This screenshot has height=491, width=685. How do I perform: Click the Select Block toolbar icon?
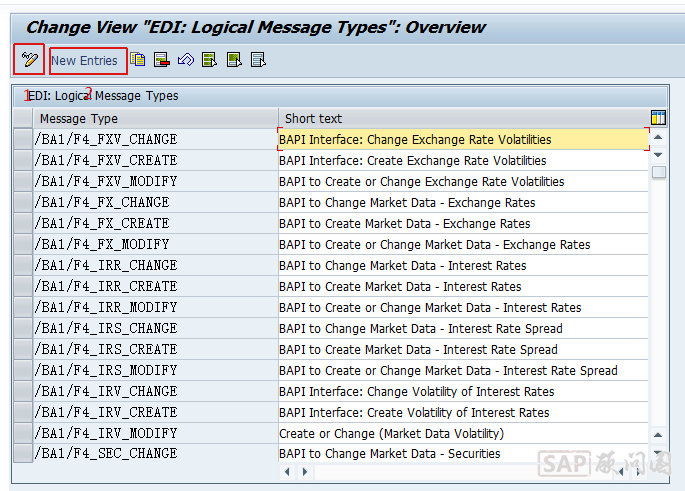234,60
